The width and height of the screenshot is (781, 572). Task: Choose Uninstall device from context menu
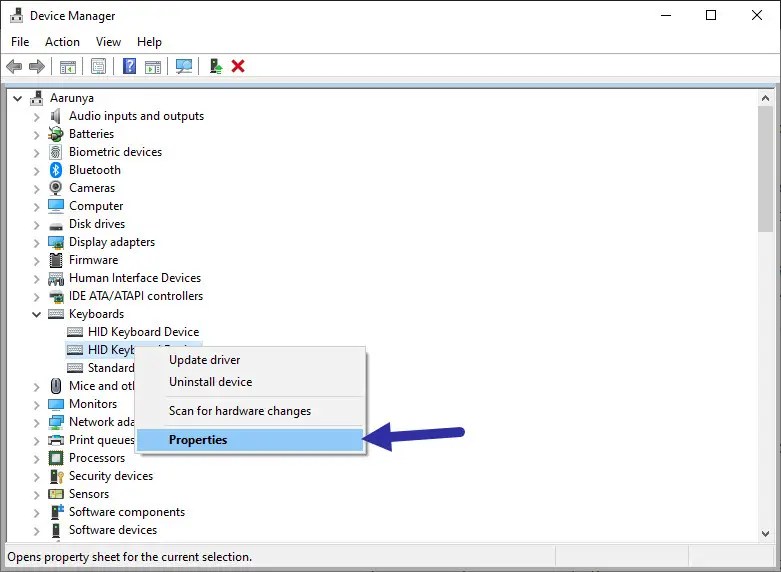pyautogui.click(x=251, y=382)
